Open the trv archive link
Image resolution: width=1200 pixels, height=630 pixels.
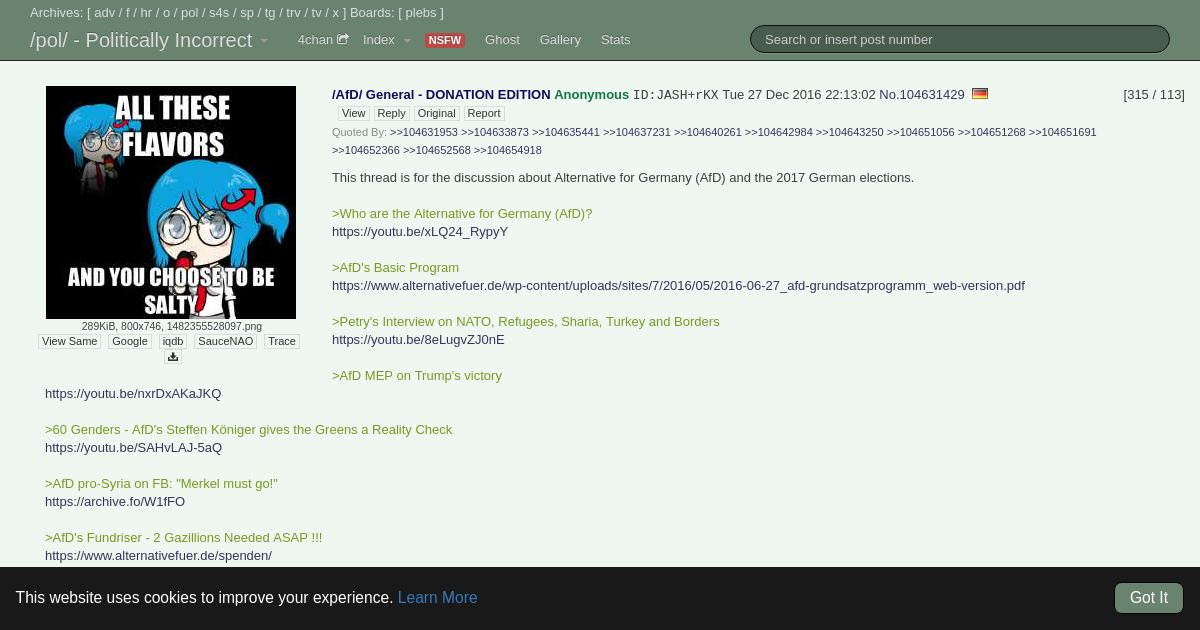point(294,13)
